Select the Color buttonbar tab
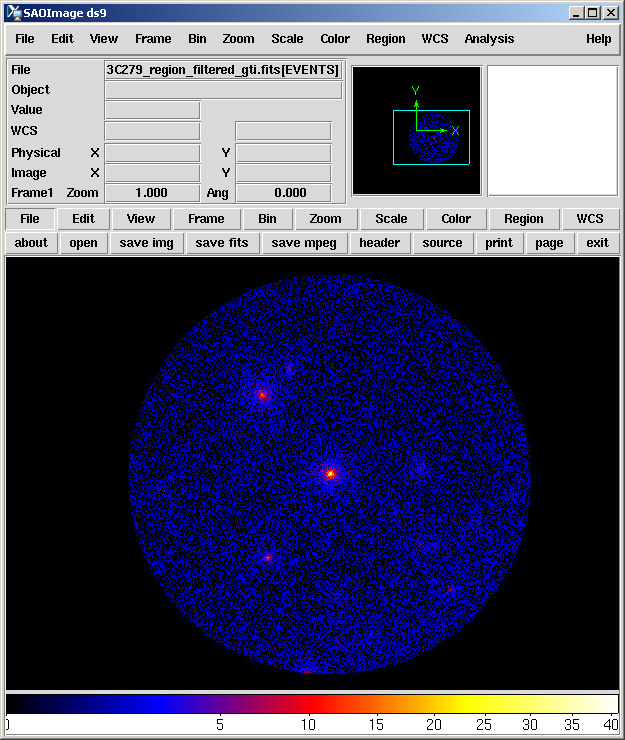The width and height of the screenshot is (625, 740). pyautogui.click(x=456, y=219)
